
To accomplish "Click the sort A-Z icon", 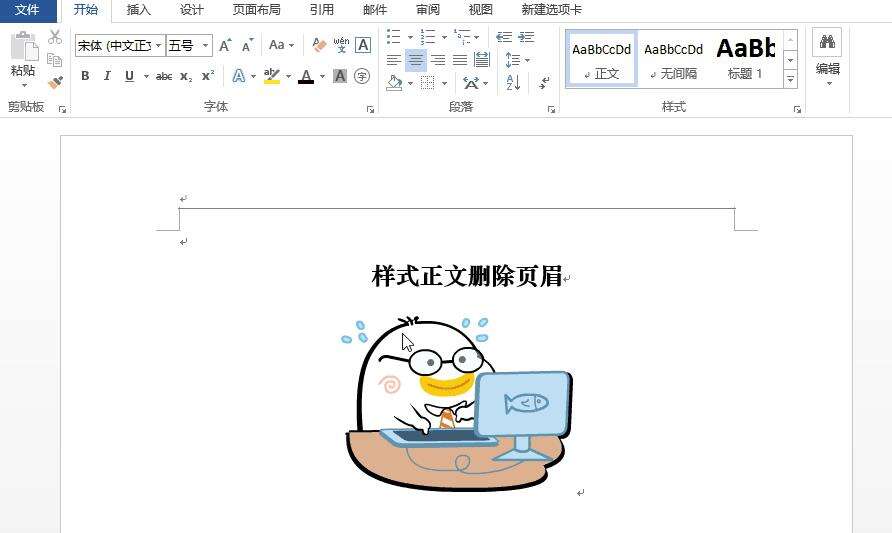I will click(x=513, y=83).
